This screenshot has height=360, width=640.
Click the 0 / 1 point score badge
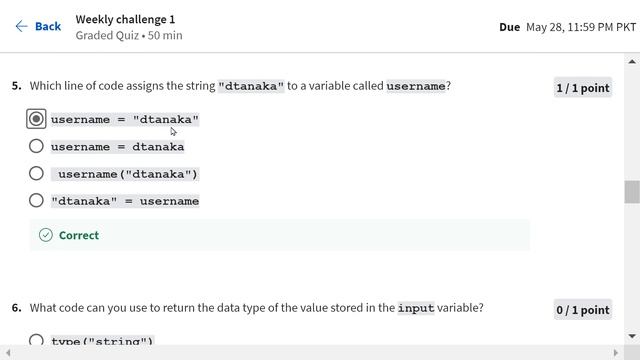[583, 310]
